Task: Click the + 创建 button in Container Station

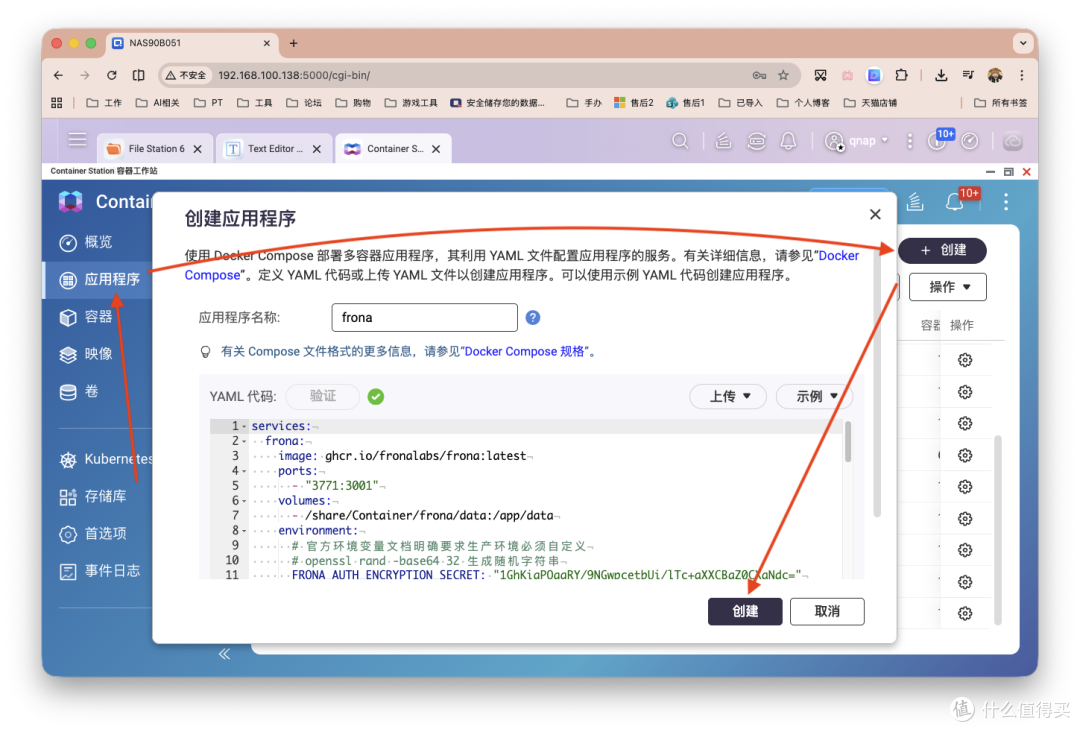Action: point(943,251)
